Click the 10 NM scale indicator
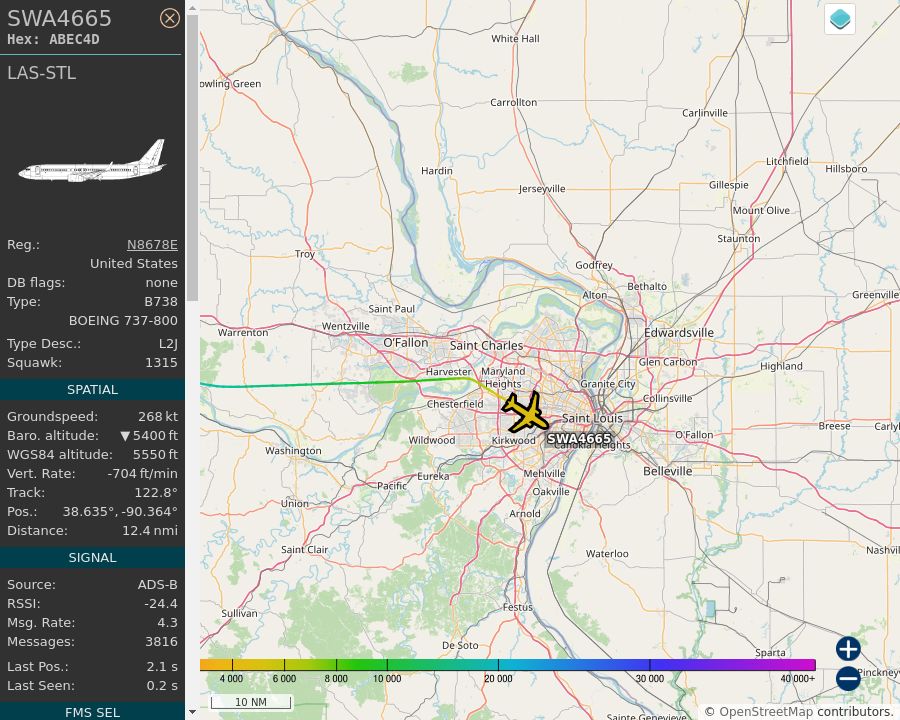This screenshot has height=720, width=900. (251, 702)
